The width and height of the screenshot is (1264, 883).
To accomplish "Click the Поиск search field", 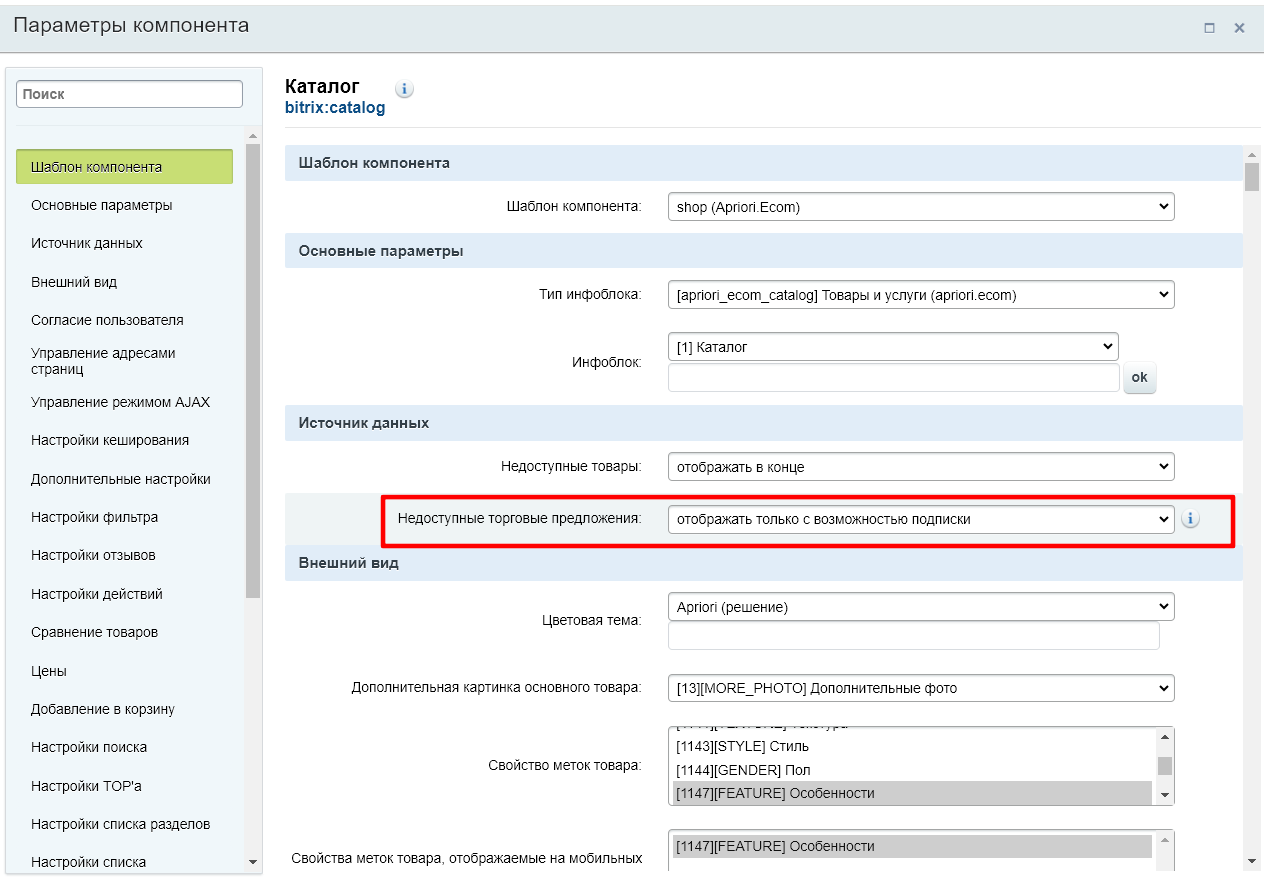I will (x=129, y=94).
